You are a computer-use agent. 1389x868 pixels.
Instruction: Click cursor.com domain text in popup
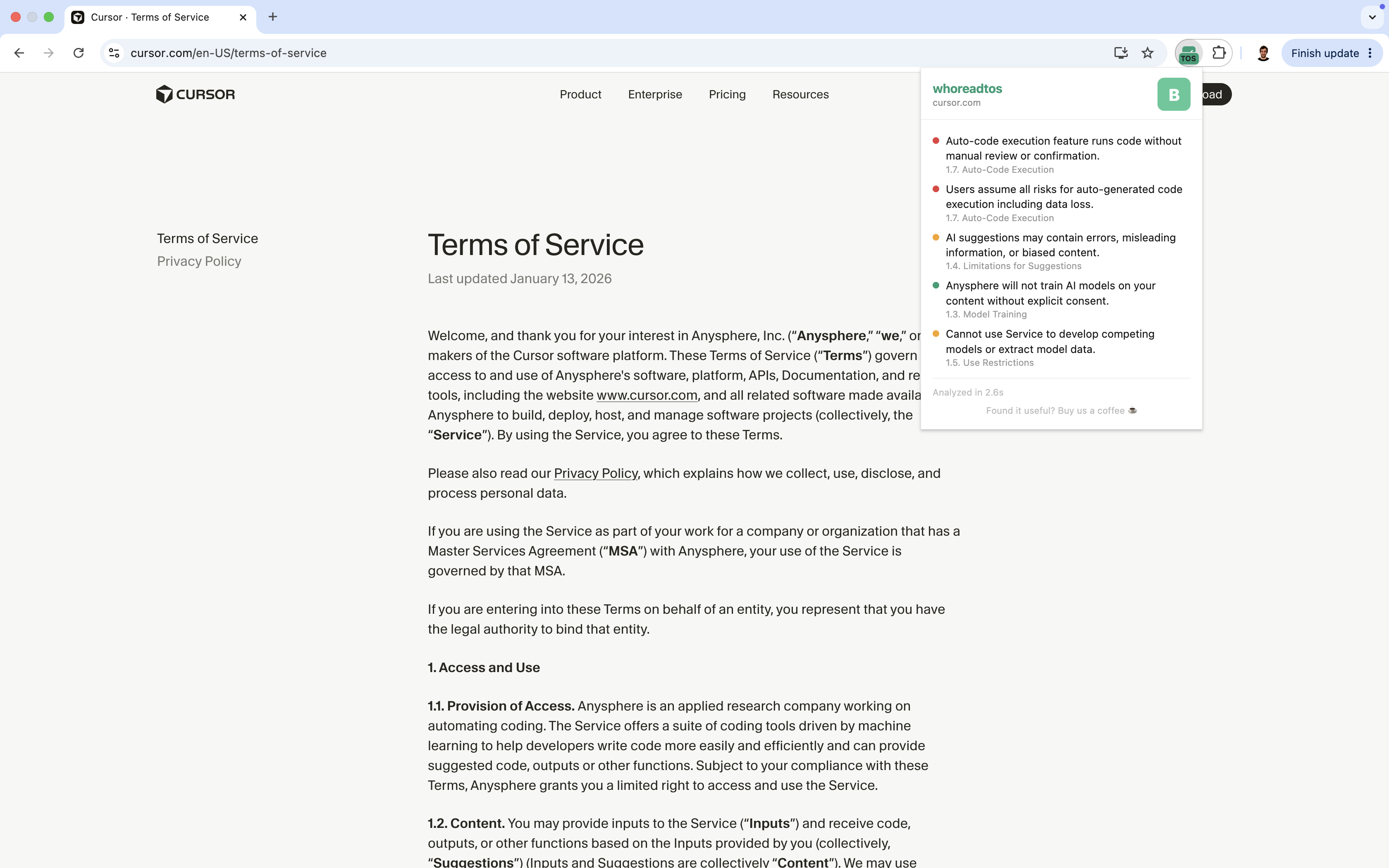pyautogui.click(x=956, y=103)
